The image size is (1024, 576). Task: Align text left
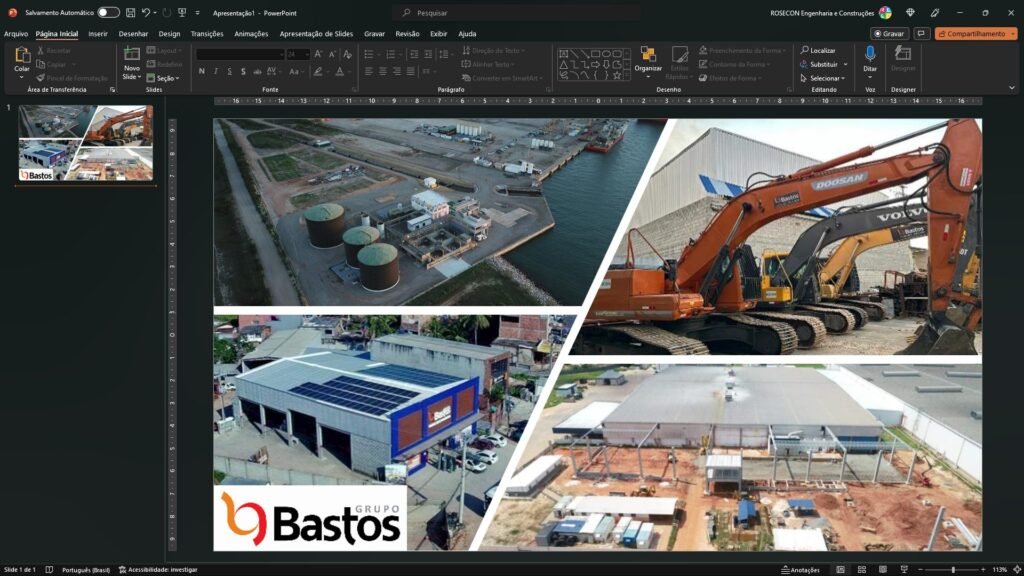coord(369,71)
